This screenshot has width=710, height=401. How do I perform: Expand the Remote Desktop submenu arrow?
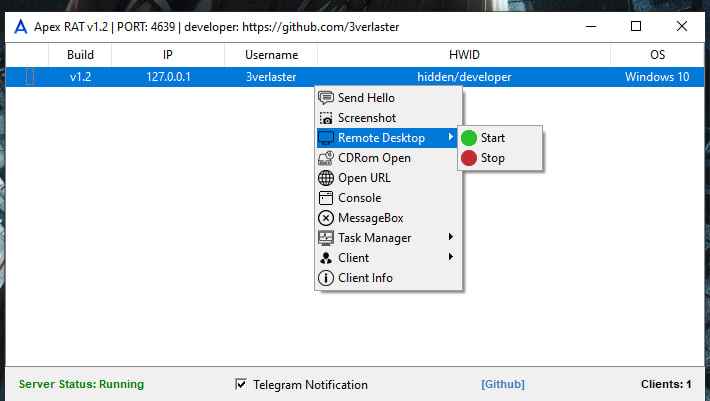(451, 137)
